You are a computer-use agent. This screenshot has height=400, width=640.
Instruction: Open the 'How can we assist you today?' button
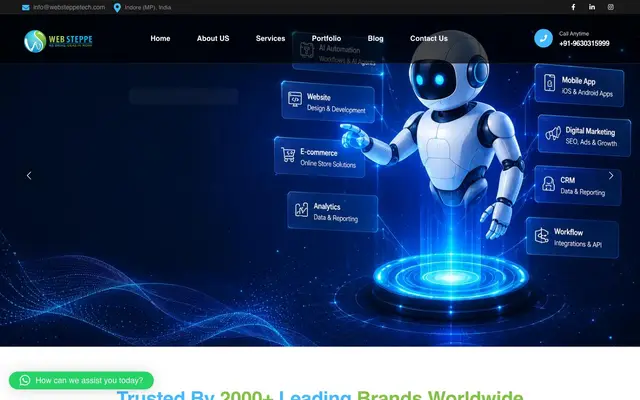coord(81,380)
